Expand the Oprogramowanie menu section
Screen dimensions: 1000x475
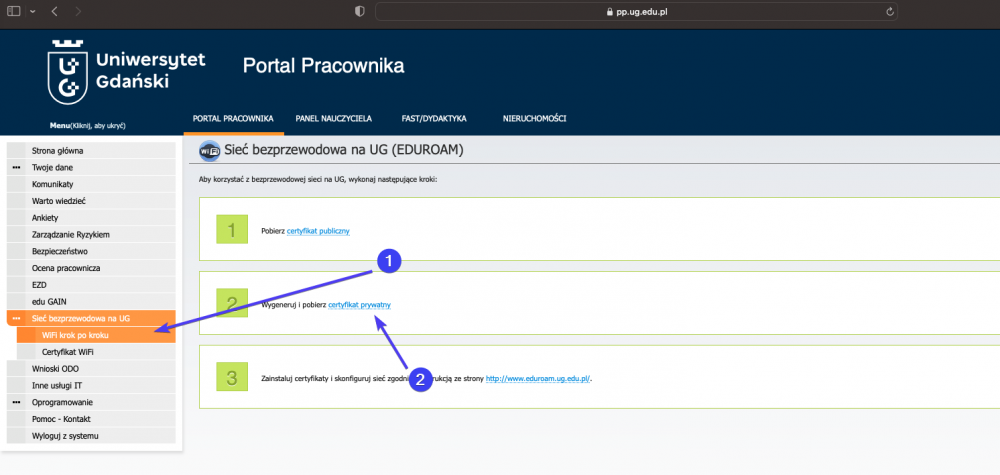(x=16, y=402)
